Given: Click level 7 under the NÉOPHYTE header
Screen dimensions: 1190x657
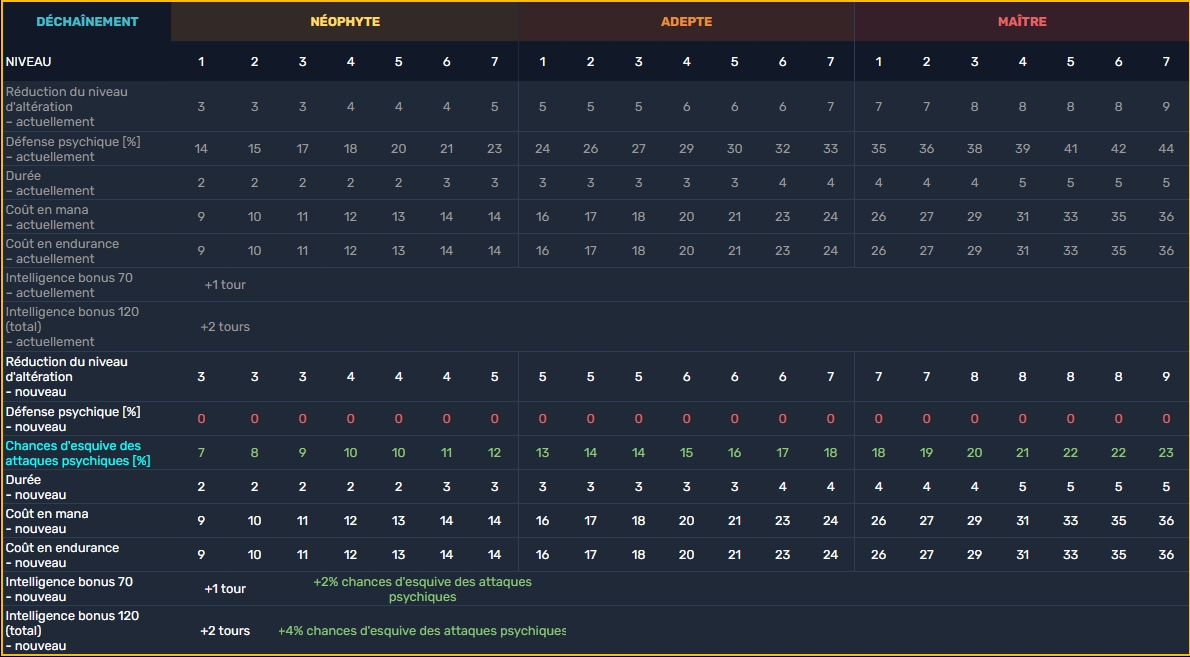Looking at the screenshot, I should tap(494, 61).
